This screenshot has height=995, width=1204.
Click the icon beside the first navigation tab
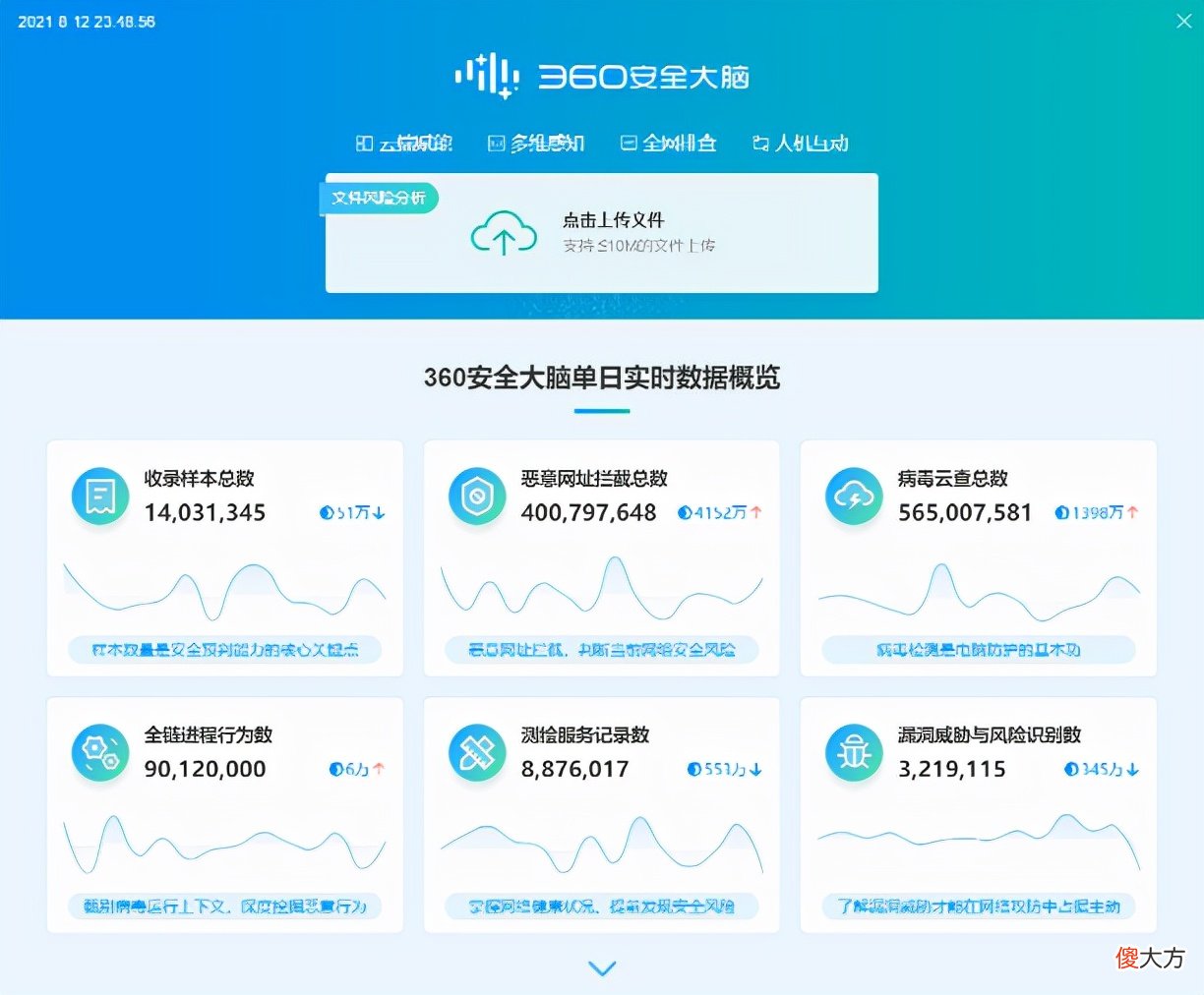point(364,144)
